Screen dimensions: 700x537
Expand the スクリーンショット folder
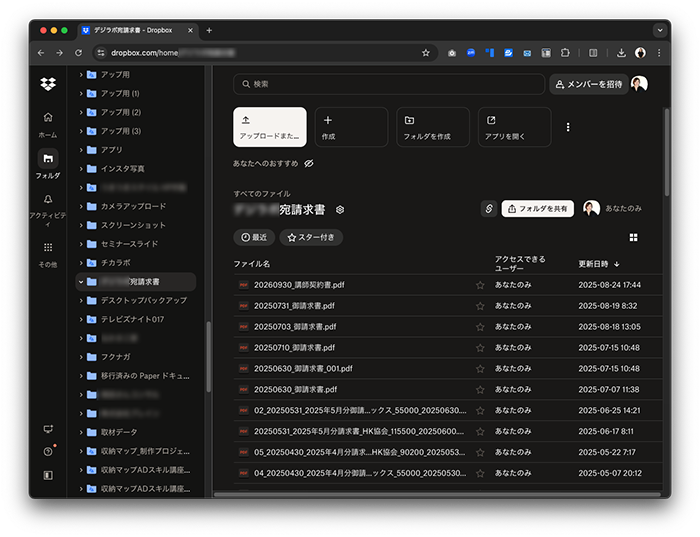coord(81,225)
